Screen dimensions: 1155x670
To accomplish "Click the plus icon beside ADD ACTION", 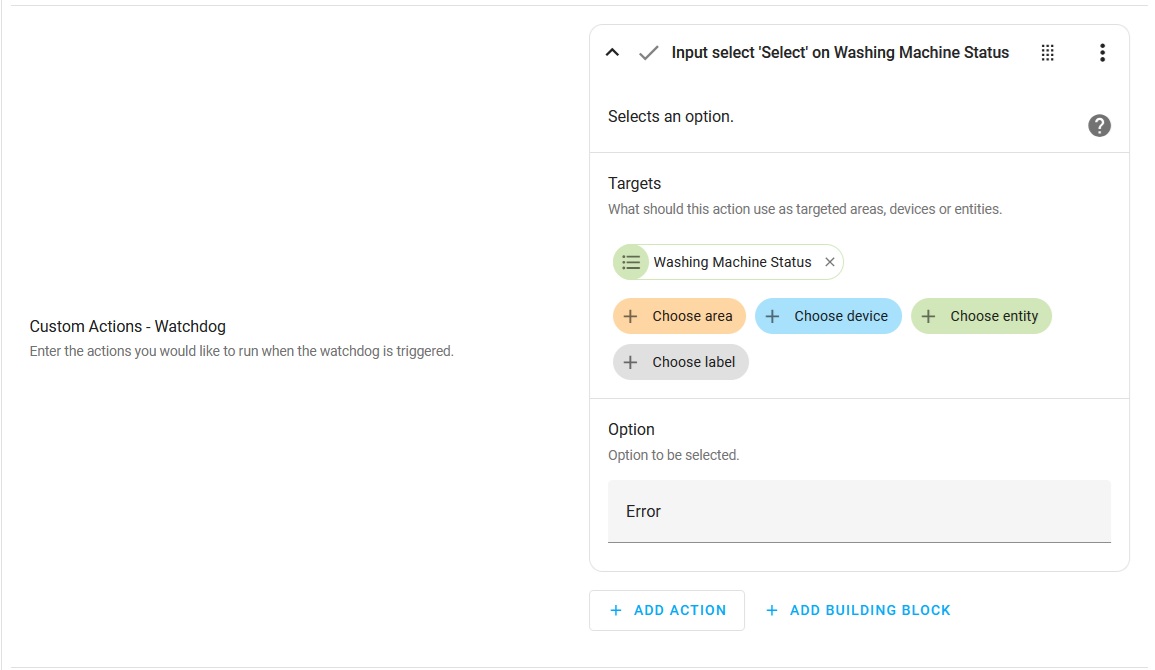I will (616, 610).
